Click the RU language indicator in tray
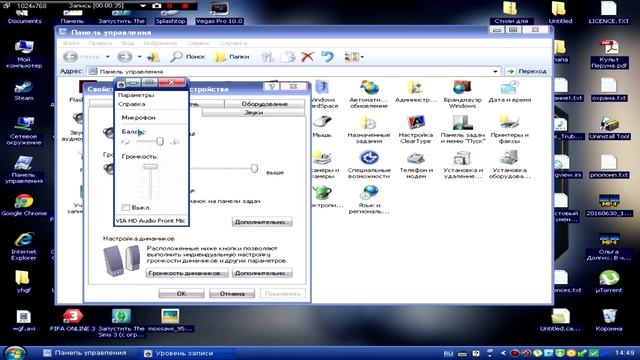Viewport: 640px width, 360px height. pyautogui.click(x=448, y=353)
